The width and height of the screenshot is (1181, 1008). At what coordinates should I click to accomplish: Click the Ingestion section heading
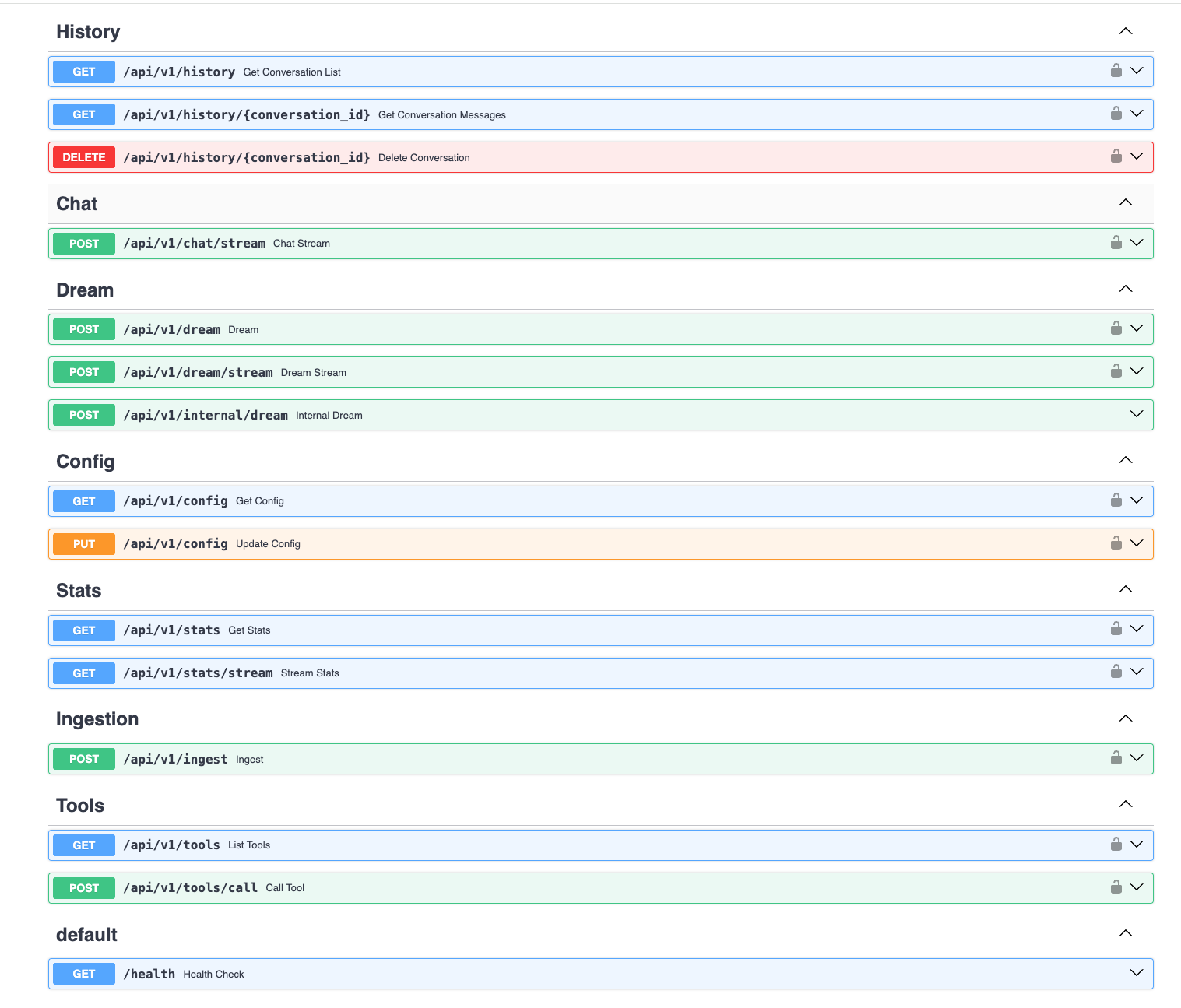(x=97, y=719)
